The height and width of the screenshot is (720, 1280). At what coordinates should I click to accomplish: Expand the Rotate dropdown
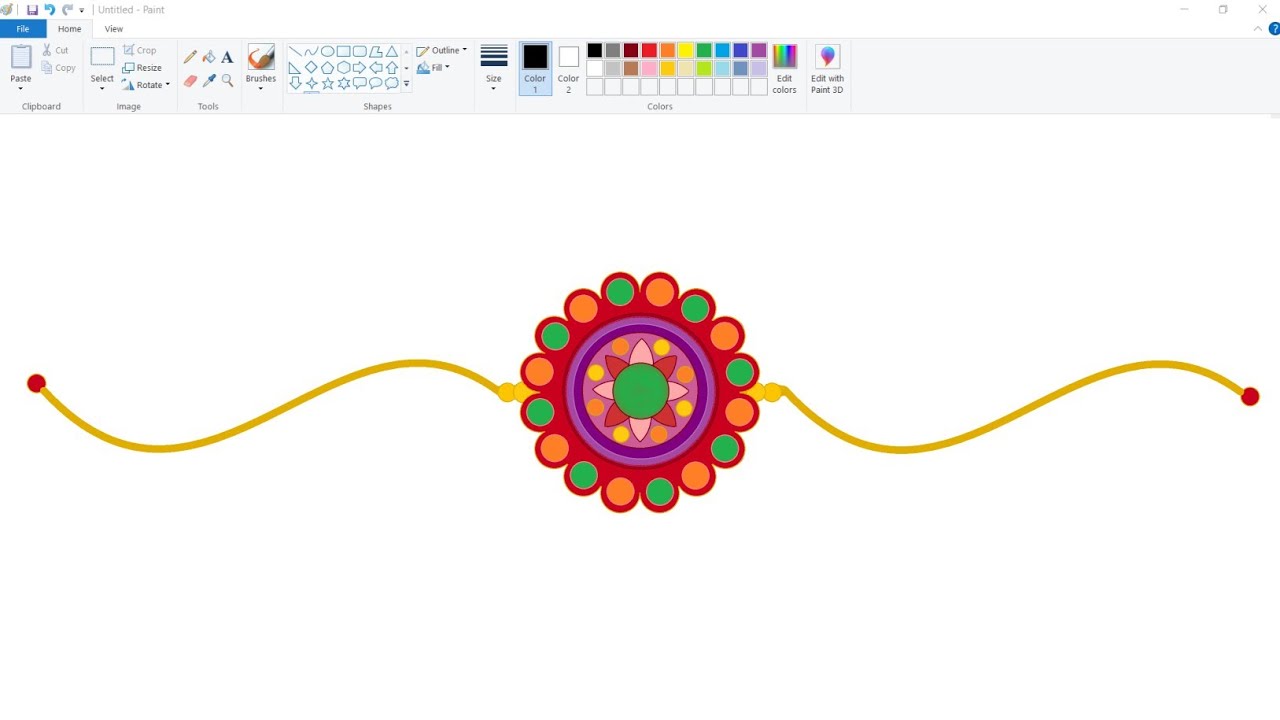[x=167, y=85]
